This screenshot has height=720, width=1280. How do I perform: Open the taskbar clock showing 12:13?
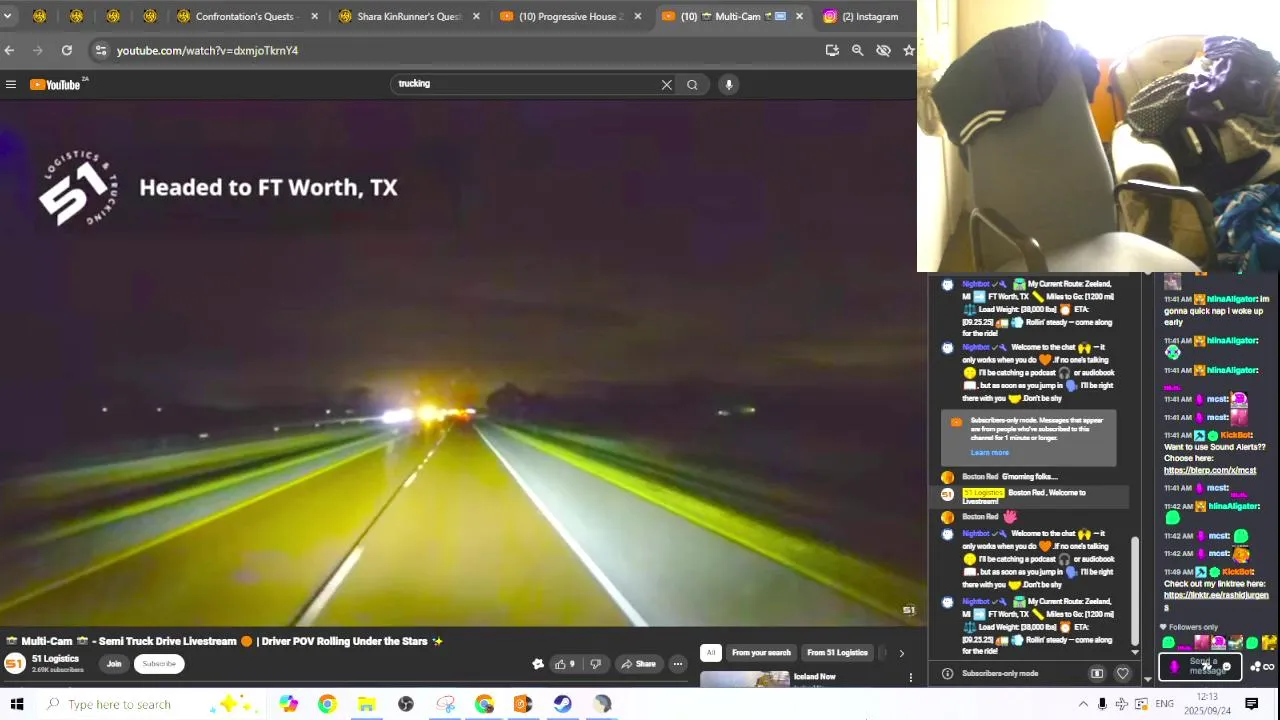click(1207, 704)
